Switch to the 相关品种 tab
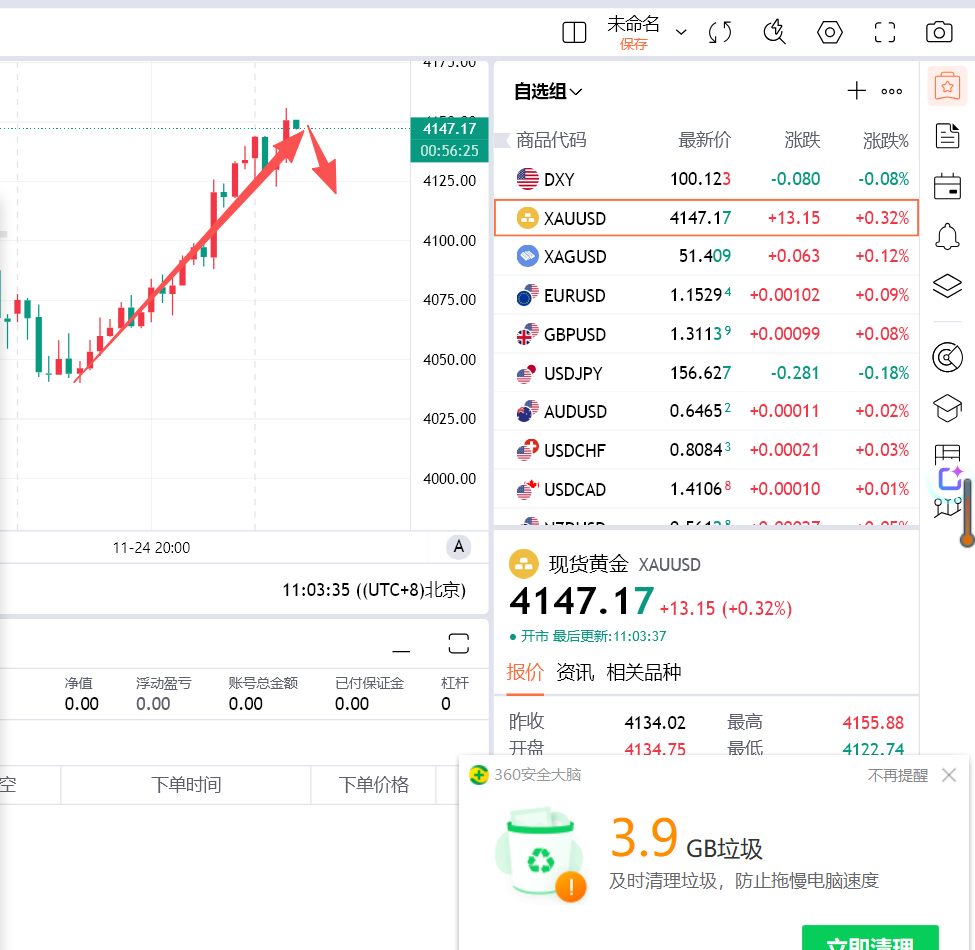Image resolution: width=975 pixels, height=950 pixels. tap(643, 672)
